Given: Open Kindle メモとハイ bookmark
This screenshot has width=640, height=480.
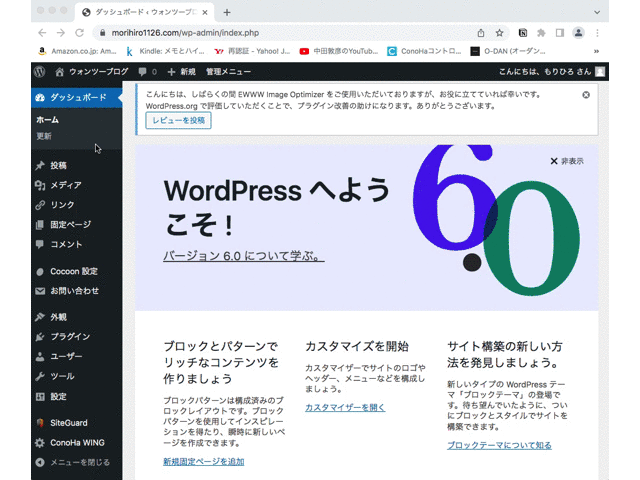Looking at the screenshot, I should pyautogui.click(x=165, y=51).
